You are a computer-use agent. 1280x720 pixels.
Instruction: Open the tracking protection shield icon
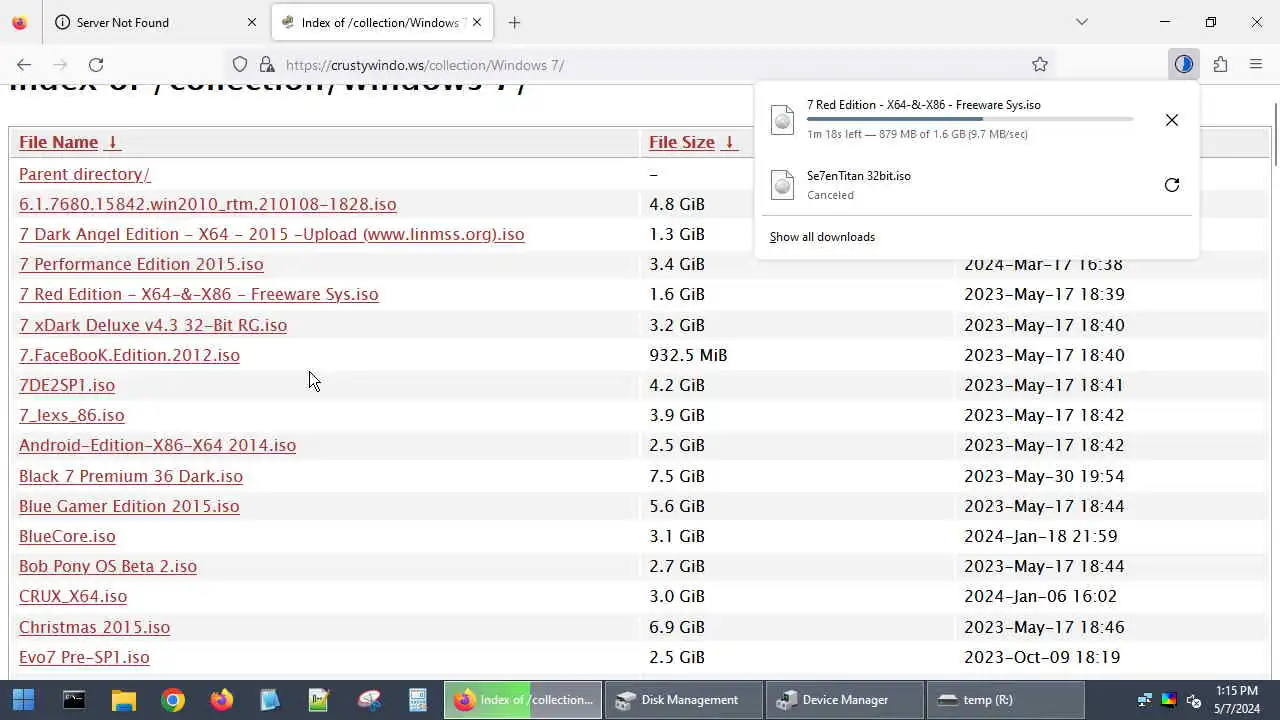(x=240, y=65)
